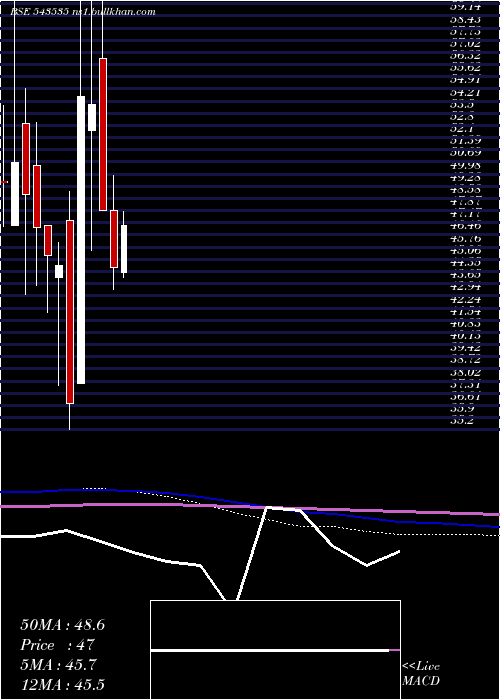500x700 pixels.
Task: Click the <<Live MACD label
Action: coord(421,673)
